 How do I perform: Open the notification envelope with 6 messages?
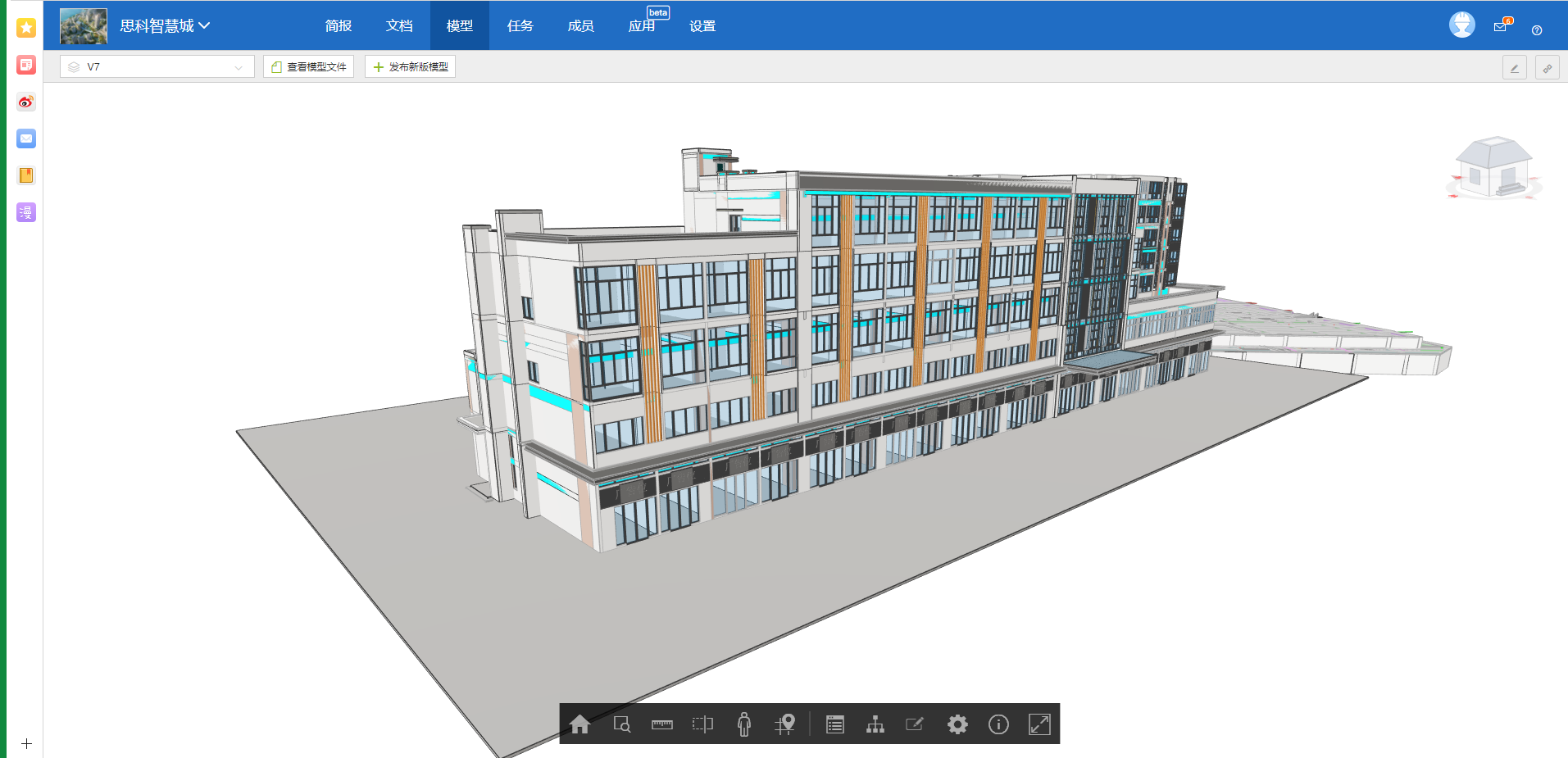tap(1501, 25)
